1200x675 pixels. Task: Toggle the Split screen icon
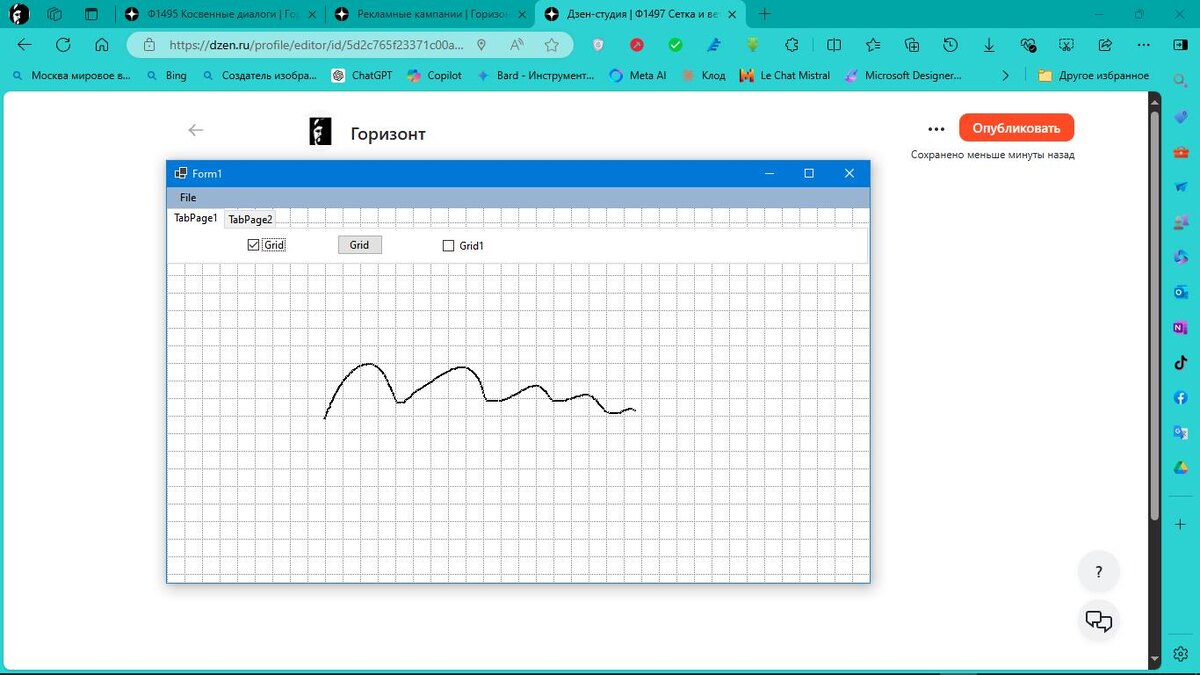(x=834, y=45)
